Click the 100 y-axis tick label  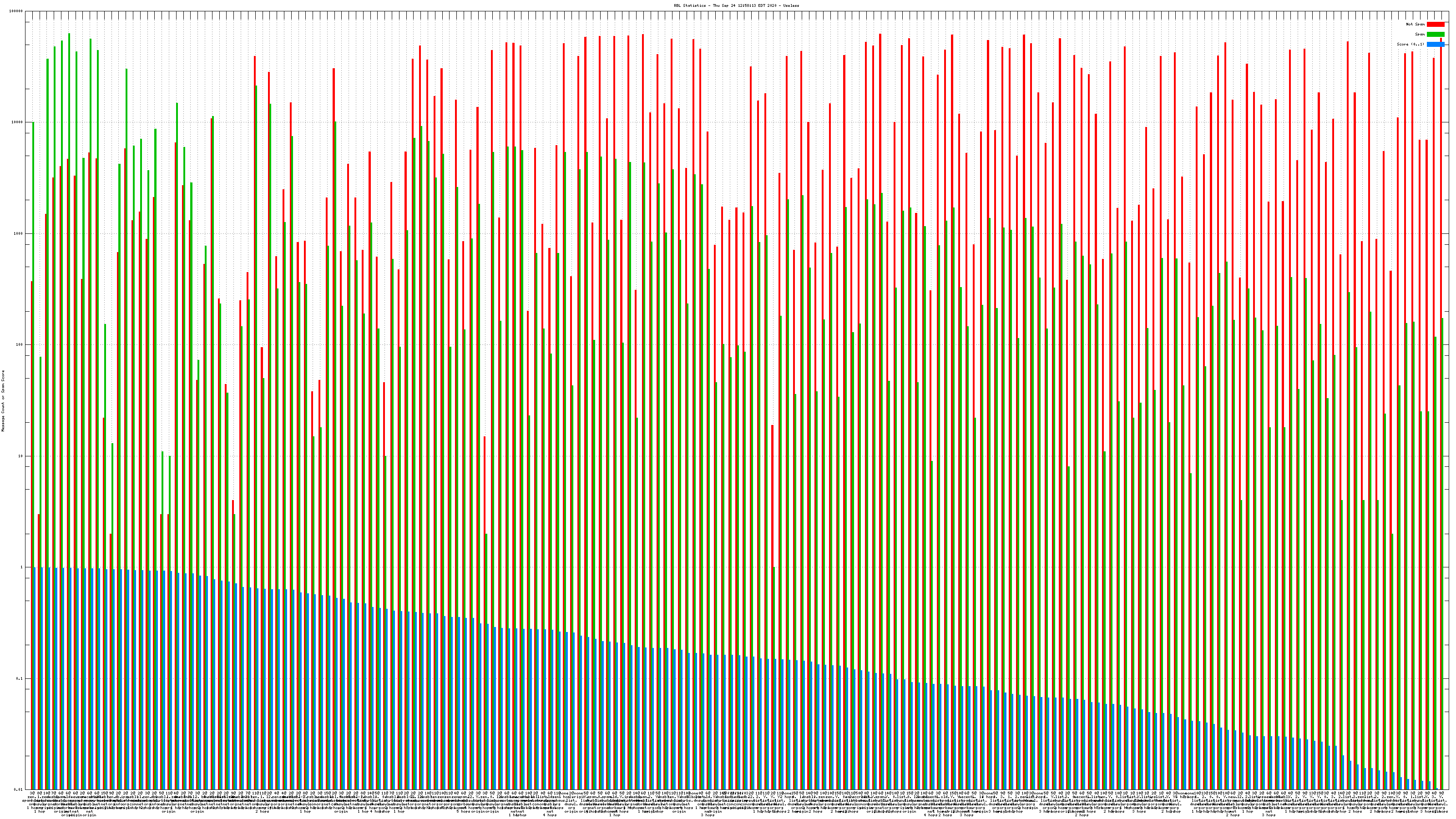pos(20,345)
